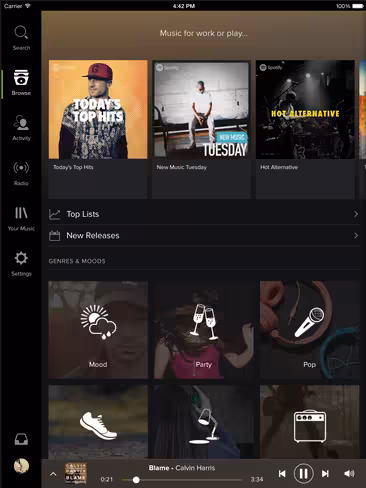Click the Blame song title in player
The image size is (366, 488).
[159, 468]
